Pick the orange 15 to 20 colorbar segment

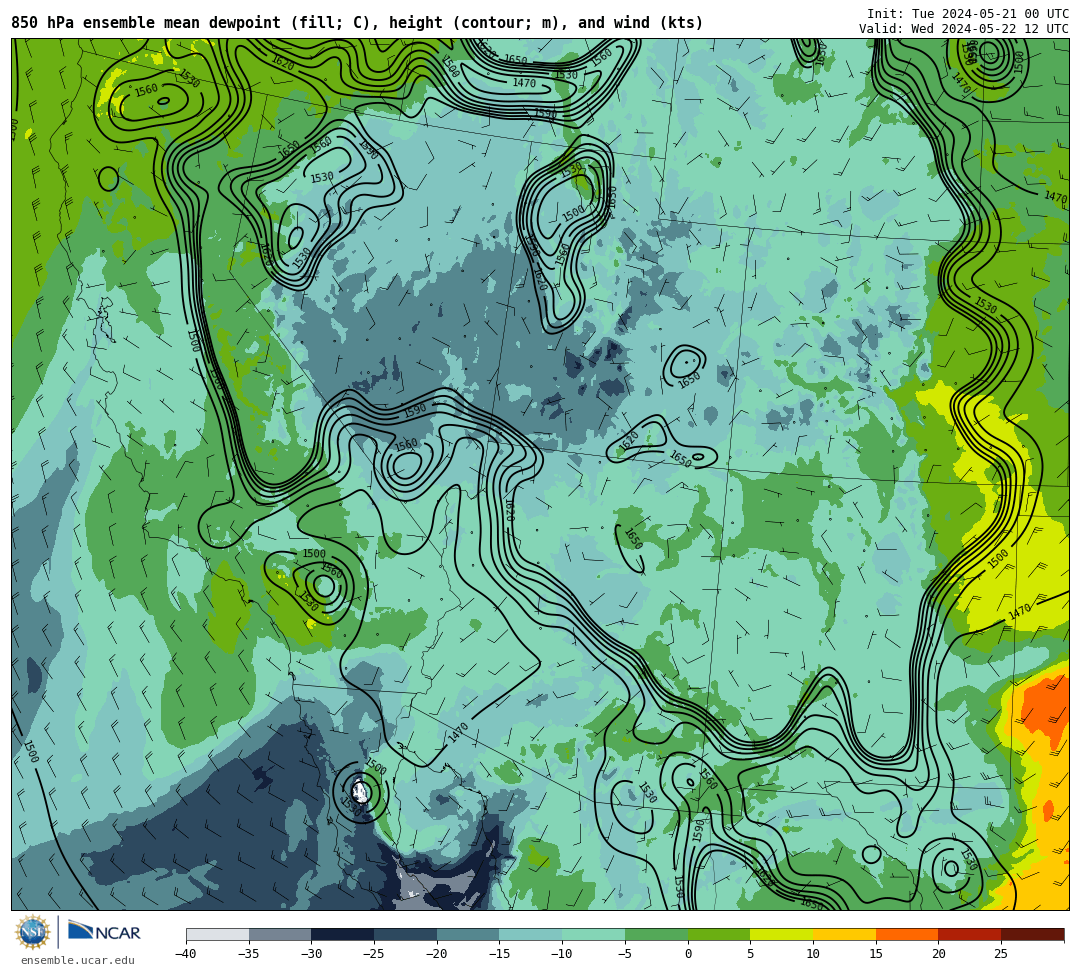coord(906,934)
